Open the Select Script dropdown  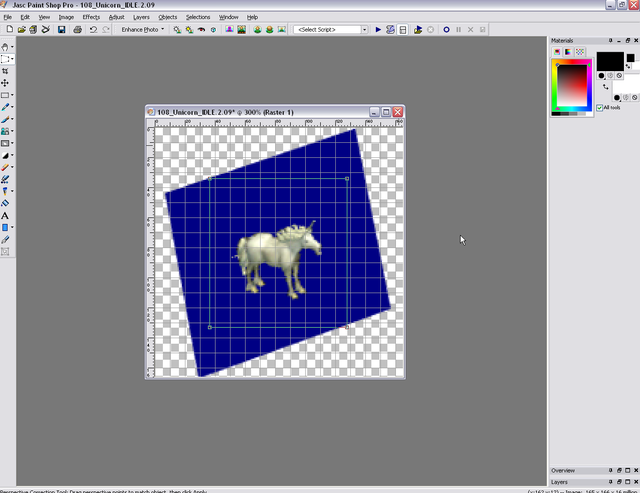click(364, 29)
